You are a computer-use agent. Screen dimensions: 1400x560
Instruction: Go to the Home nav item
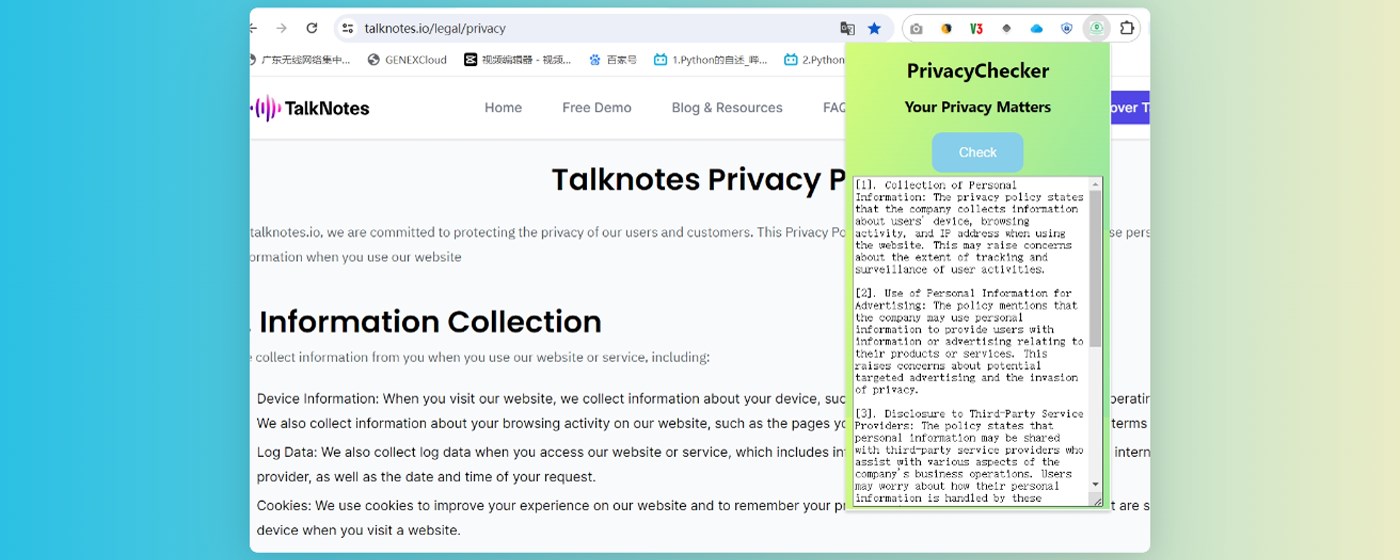503,108
